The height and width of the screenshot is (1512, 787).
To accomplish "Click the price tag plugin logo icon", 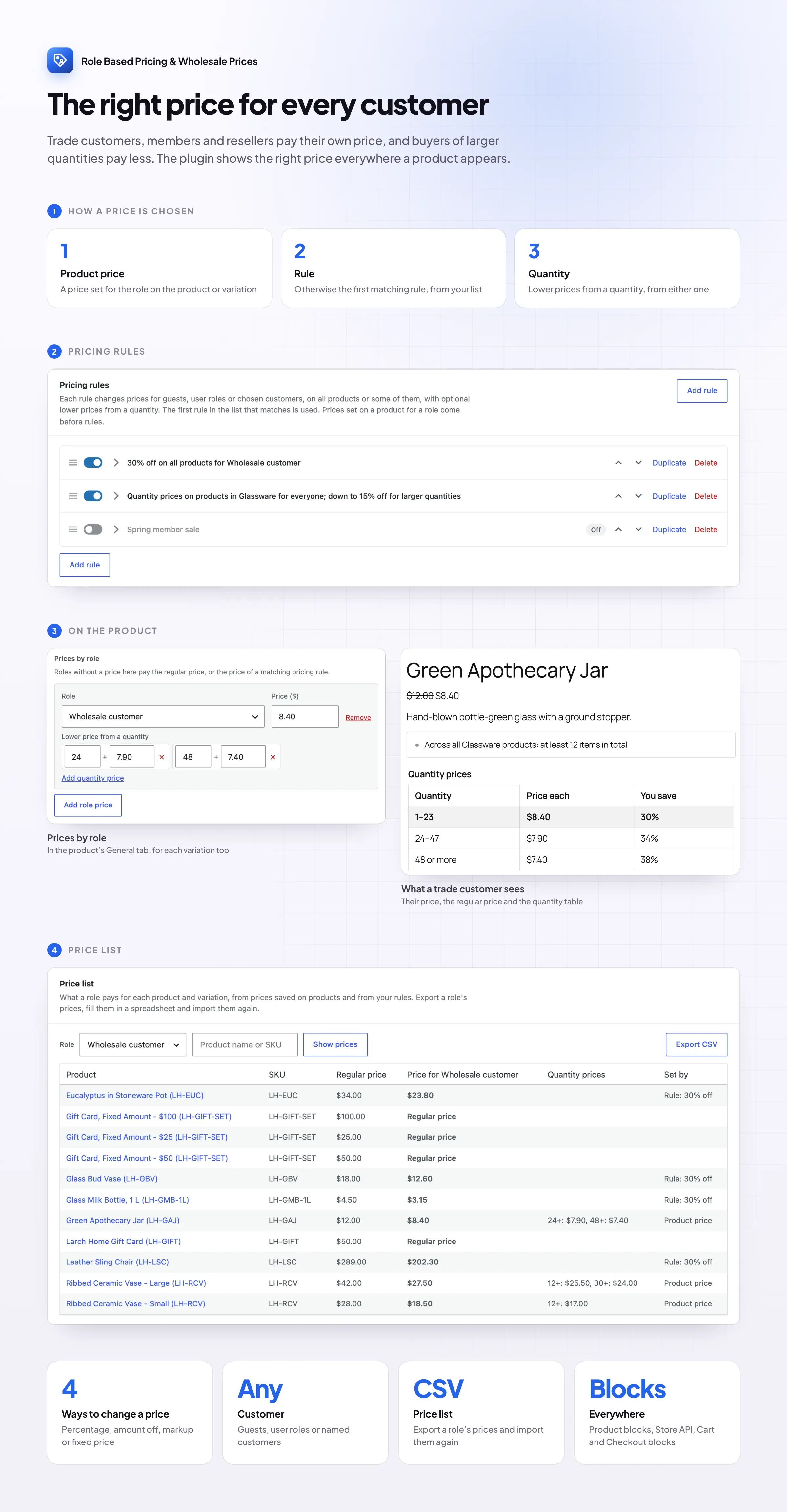I will coord(60,60).
